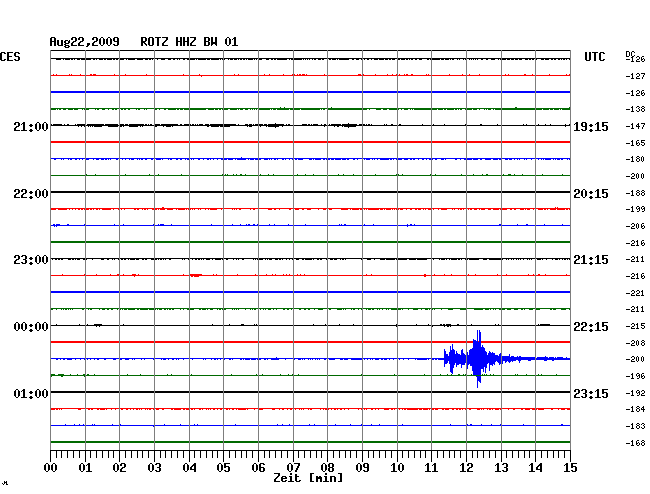
Task: Click the 22:00 local time label
Action: point(31,194)
